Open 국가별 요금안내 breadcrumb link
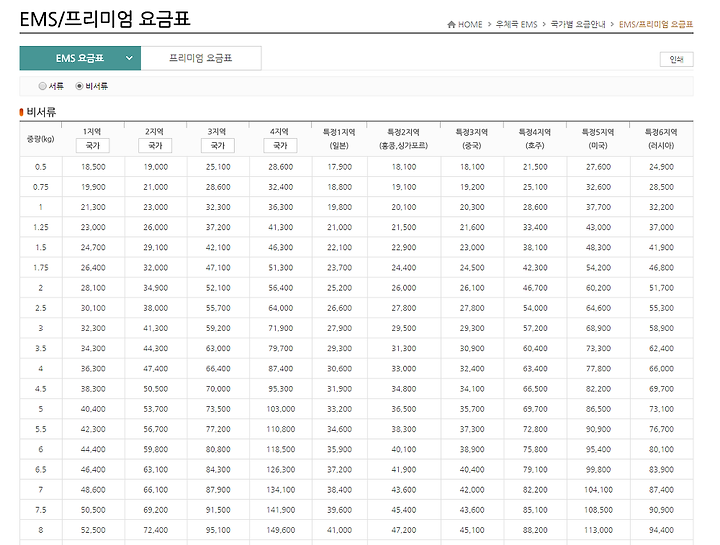This screenshot has height=545, width=720. tap(578, 24)
